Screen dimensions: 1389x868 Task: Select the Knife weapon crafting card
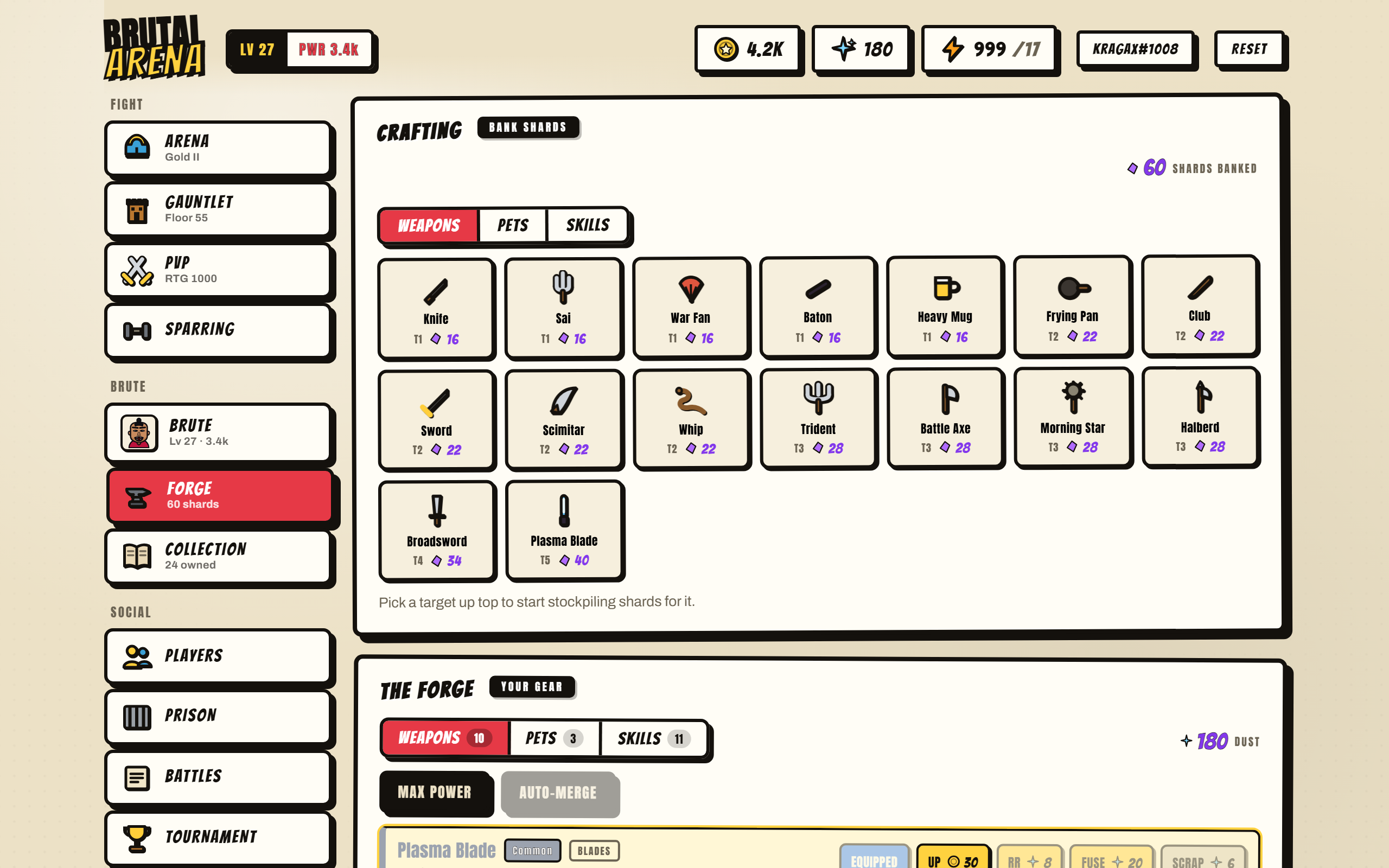(x=436, y=308)
